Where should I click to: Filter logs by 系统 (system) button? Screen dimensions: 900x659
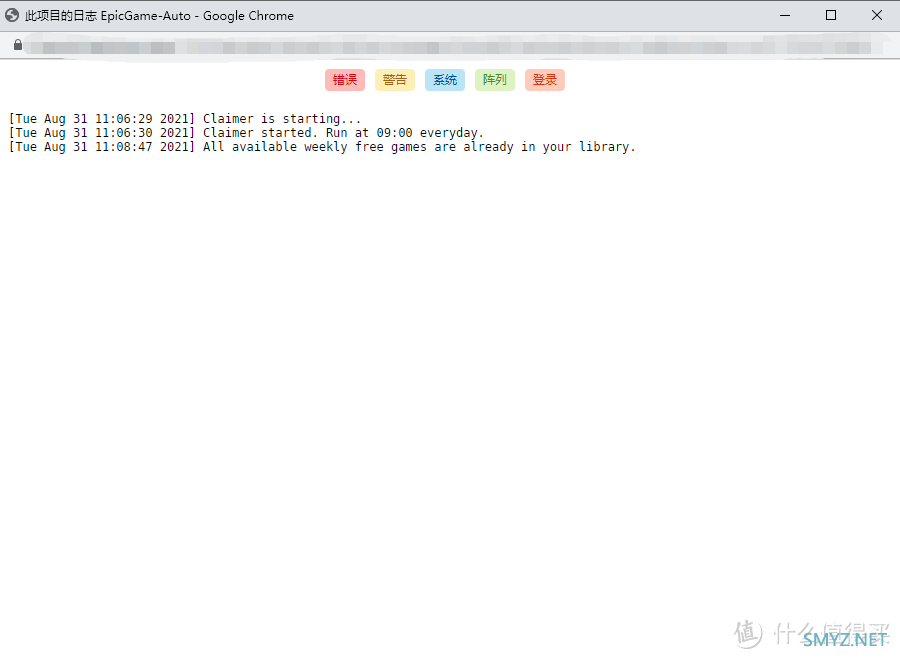point(445,80)
